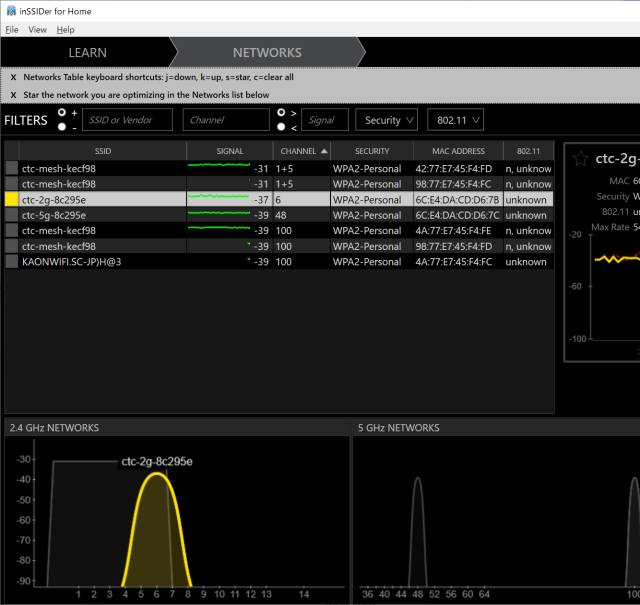Click the -37 signal value of ctc-2g-8c295e
This screenshot has width=640, height=605.
(261, 200)
